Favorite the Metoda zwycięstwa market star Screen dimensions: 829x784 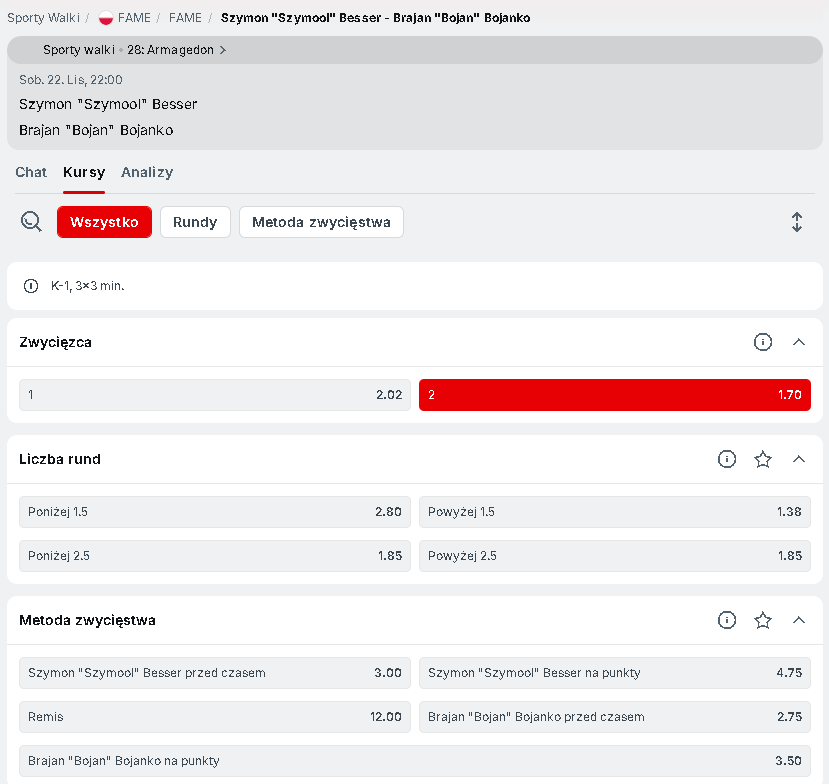[763, 620]
